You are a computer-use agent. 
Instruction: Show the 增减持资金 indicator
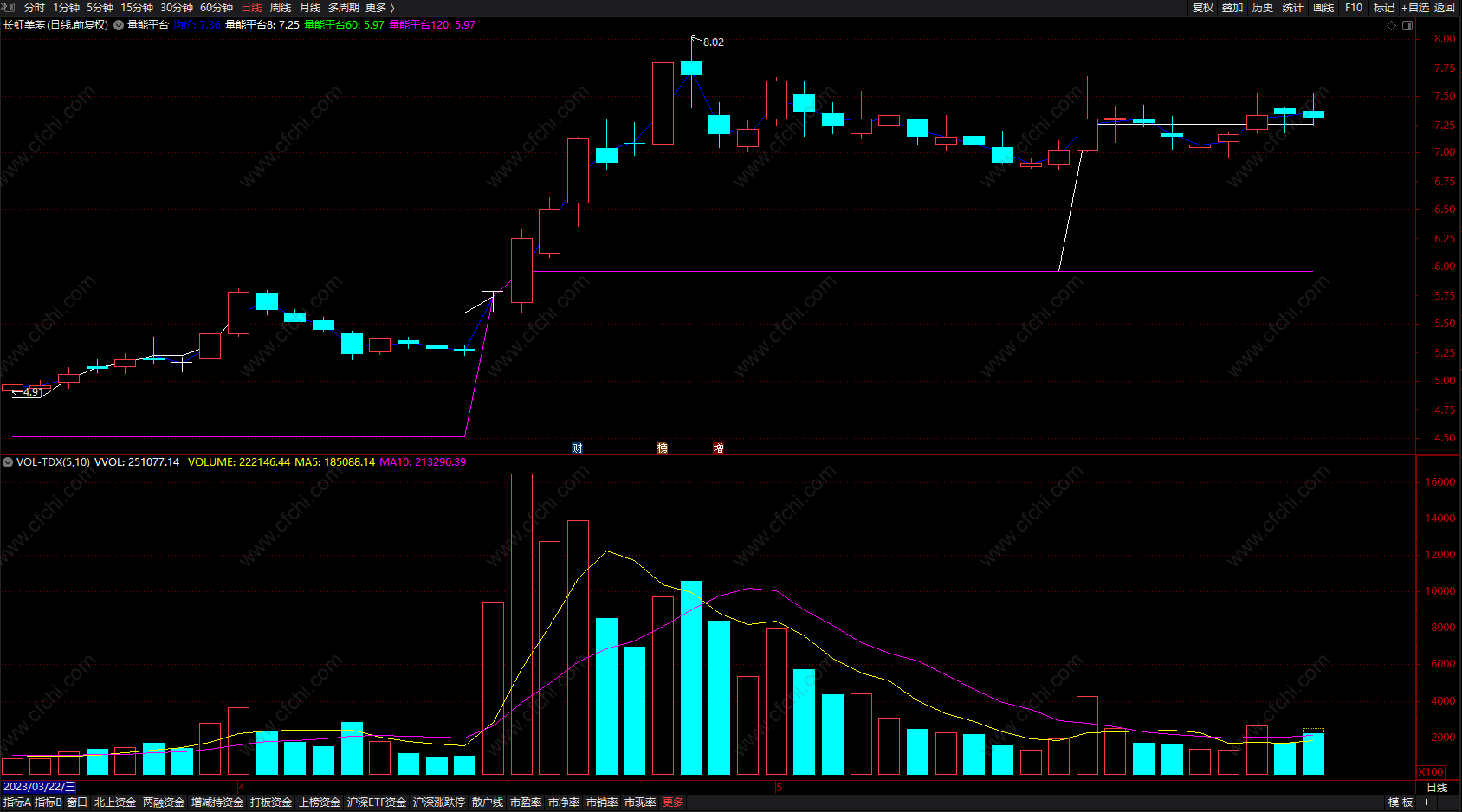[x=217, y=802]
